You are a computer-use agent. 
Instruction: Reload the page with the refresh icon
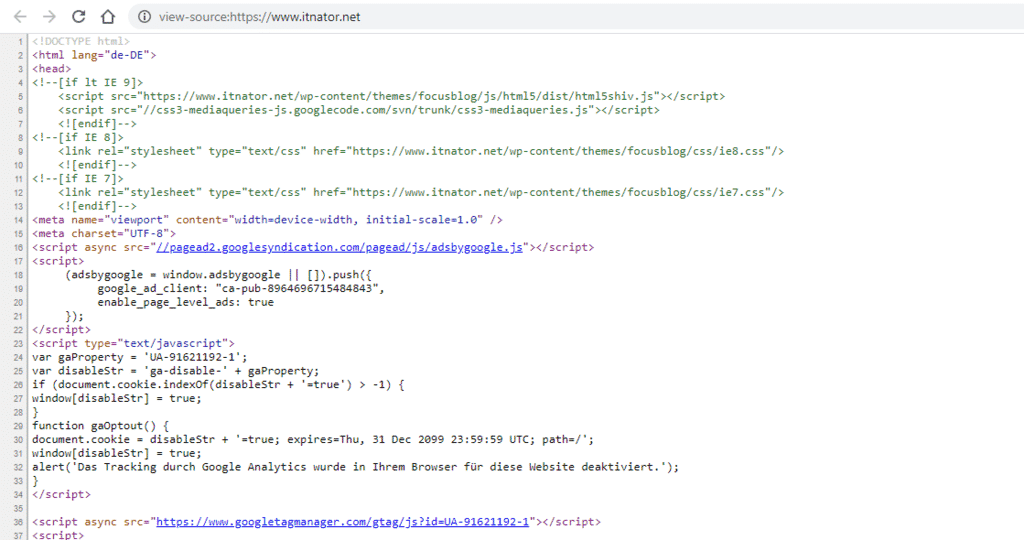78,17
